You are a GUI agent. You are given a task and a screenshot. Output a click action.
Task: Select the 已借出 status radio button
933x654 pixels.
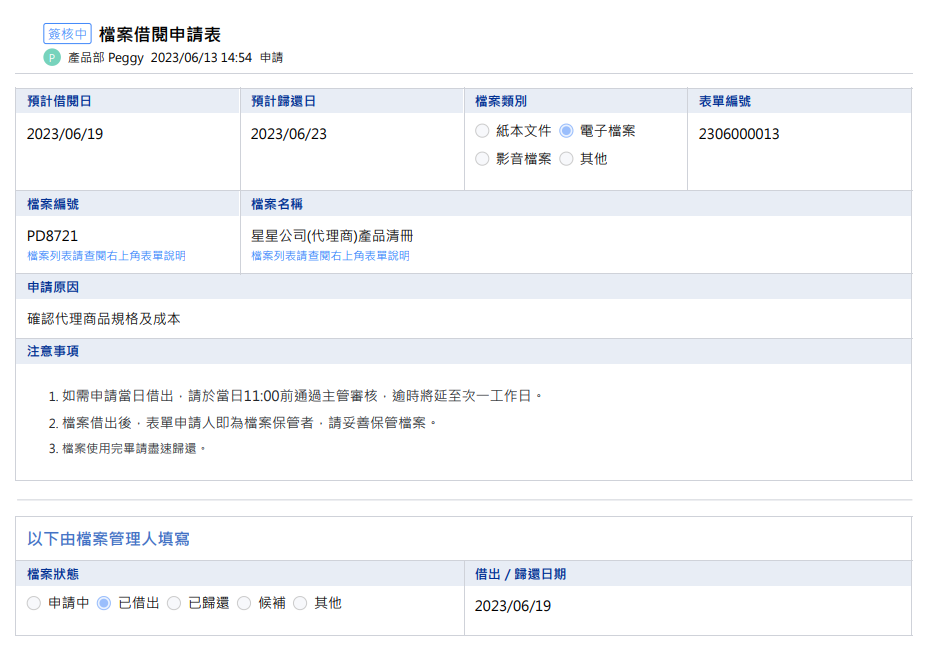click(104, 603)
